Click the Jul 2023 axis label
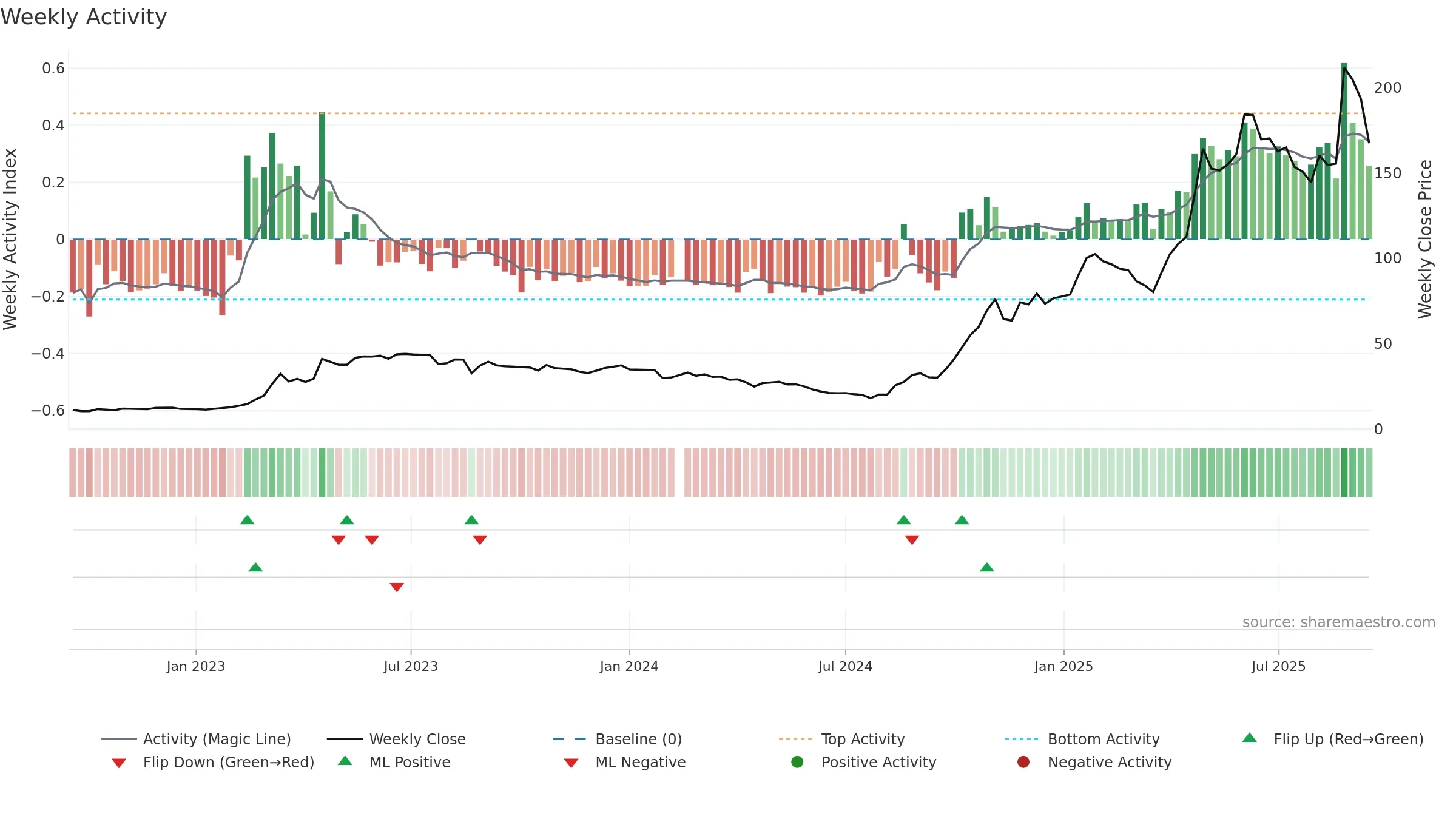 pos(411,666)
